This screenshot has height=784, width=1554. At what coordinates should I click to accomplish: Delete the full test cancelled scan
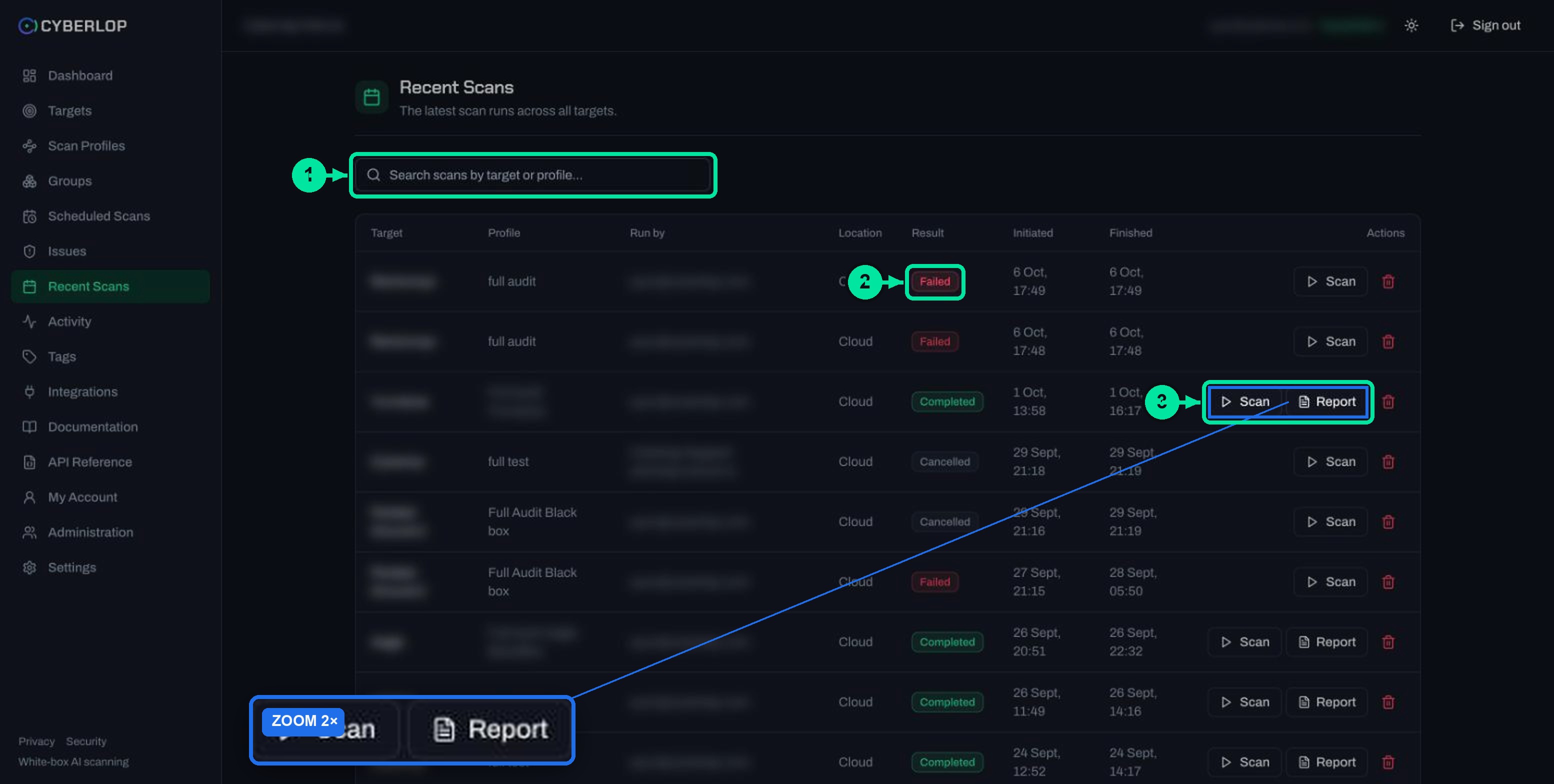click(1388, 461)
